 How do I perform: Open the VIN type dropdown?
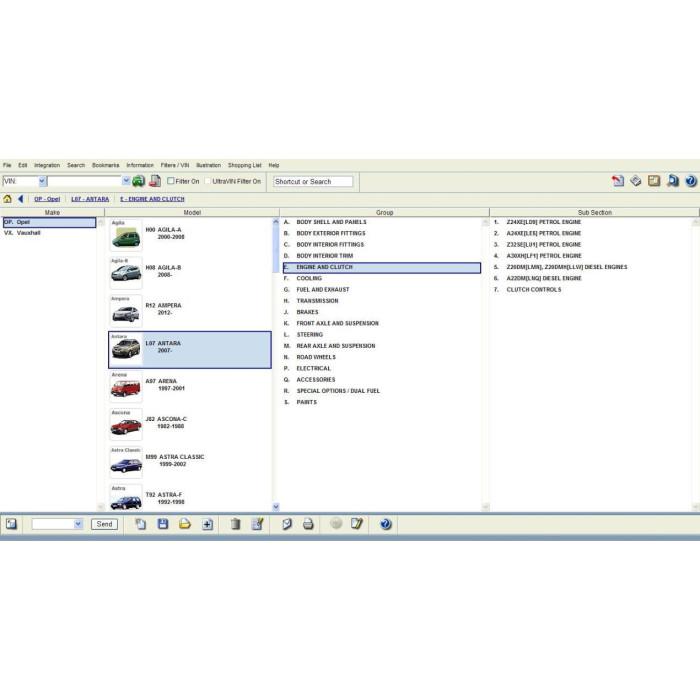[x=42, y=181]
